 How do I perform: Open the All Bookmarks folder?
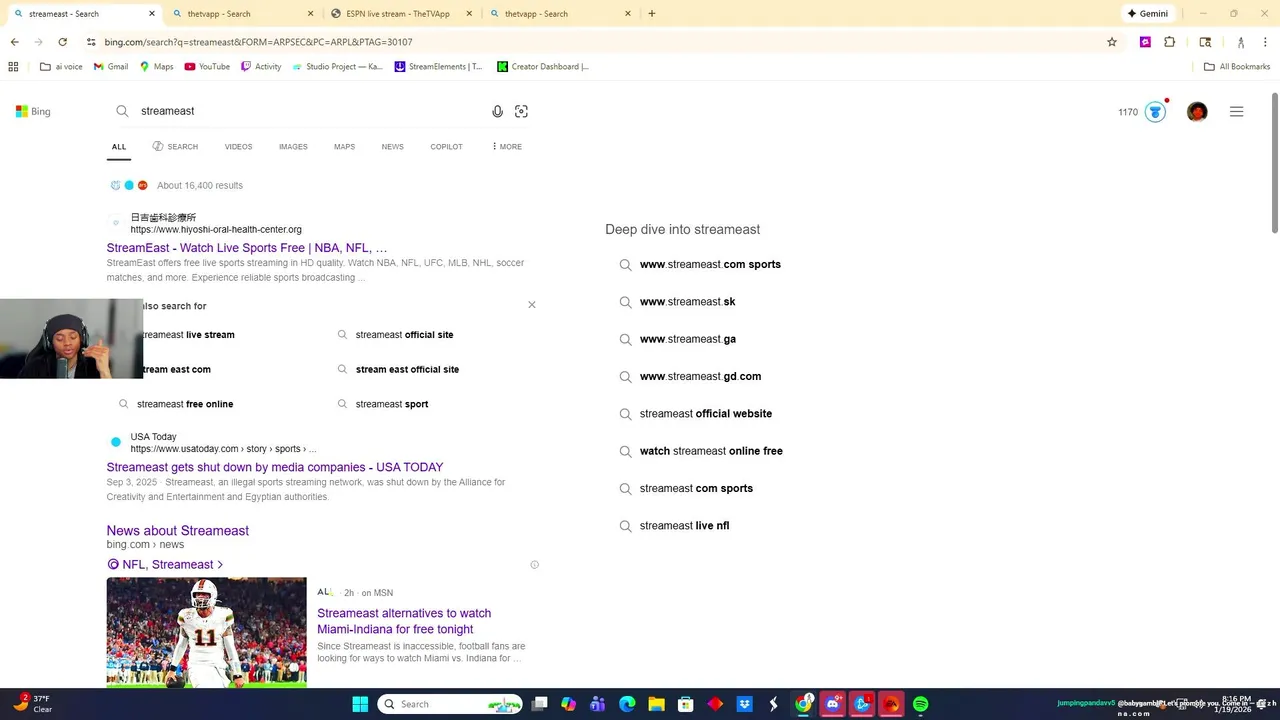[x=1237, y=67]
